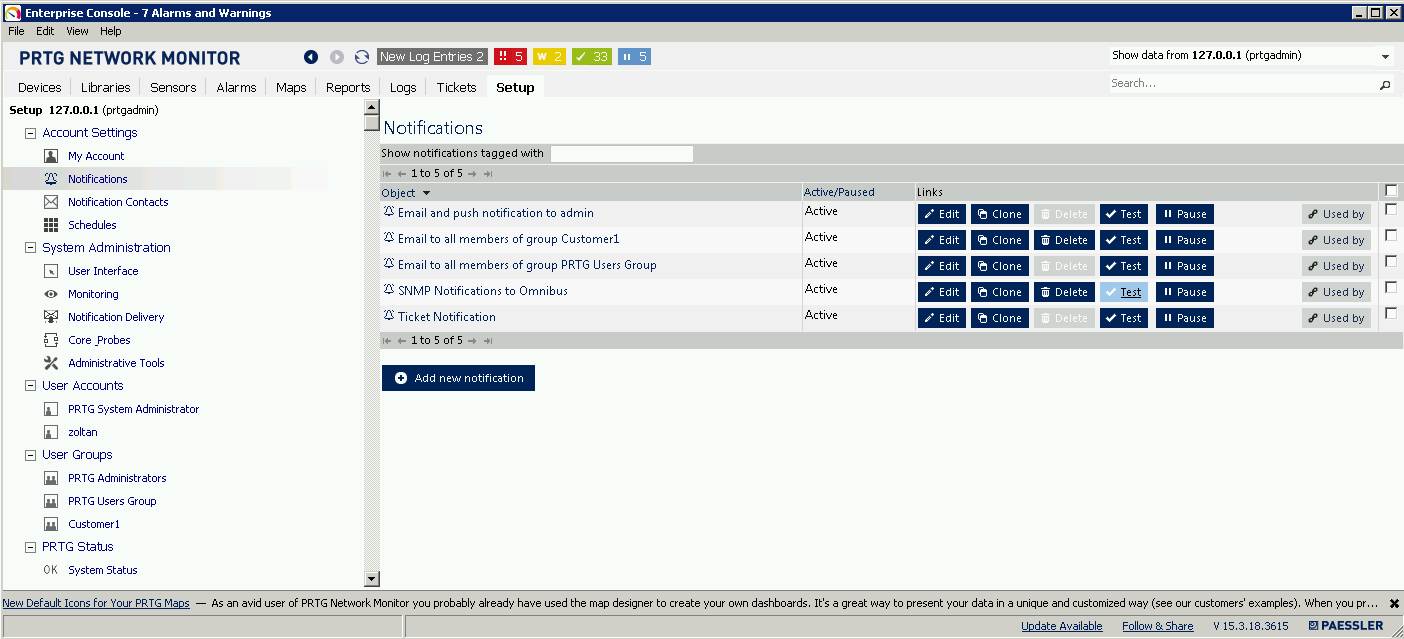Open red down alarms counter showing 5

click(x=511, y=57)
